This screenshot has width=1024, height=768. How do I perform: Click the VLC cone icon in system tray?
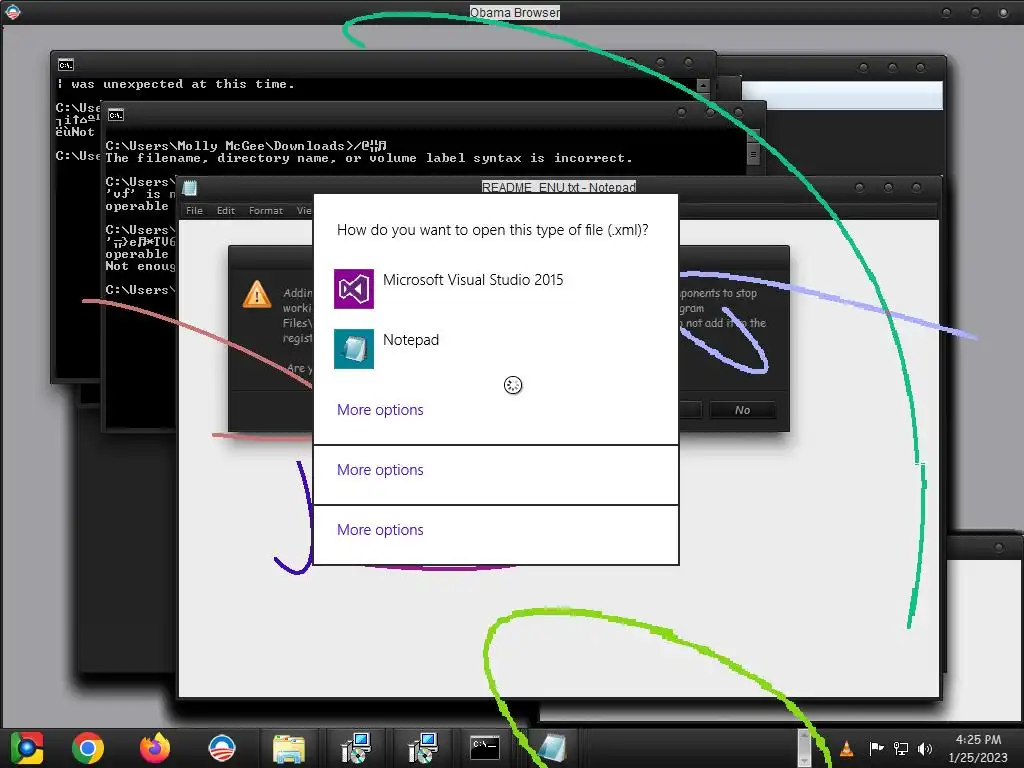846,748
